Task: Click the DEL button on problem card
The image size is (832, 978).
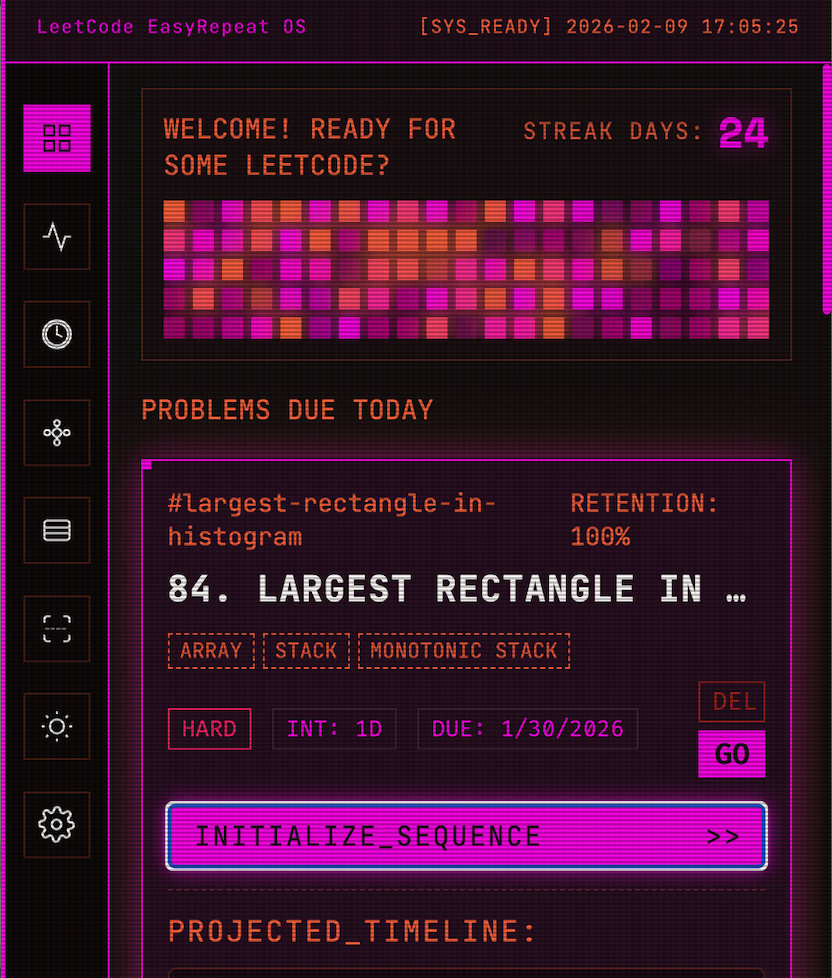Action: coord(732,702)
